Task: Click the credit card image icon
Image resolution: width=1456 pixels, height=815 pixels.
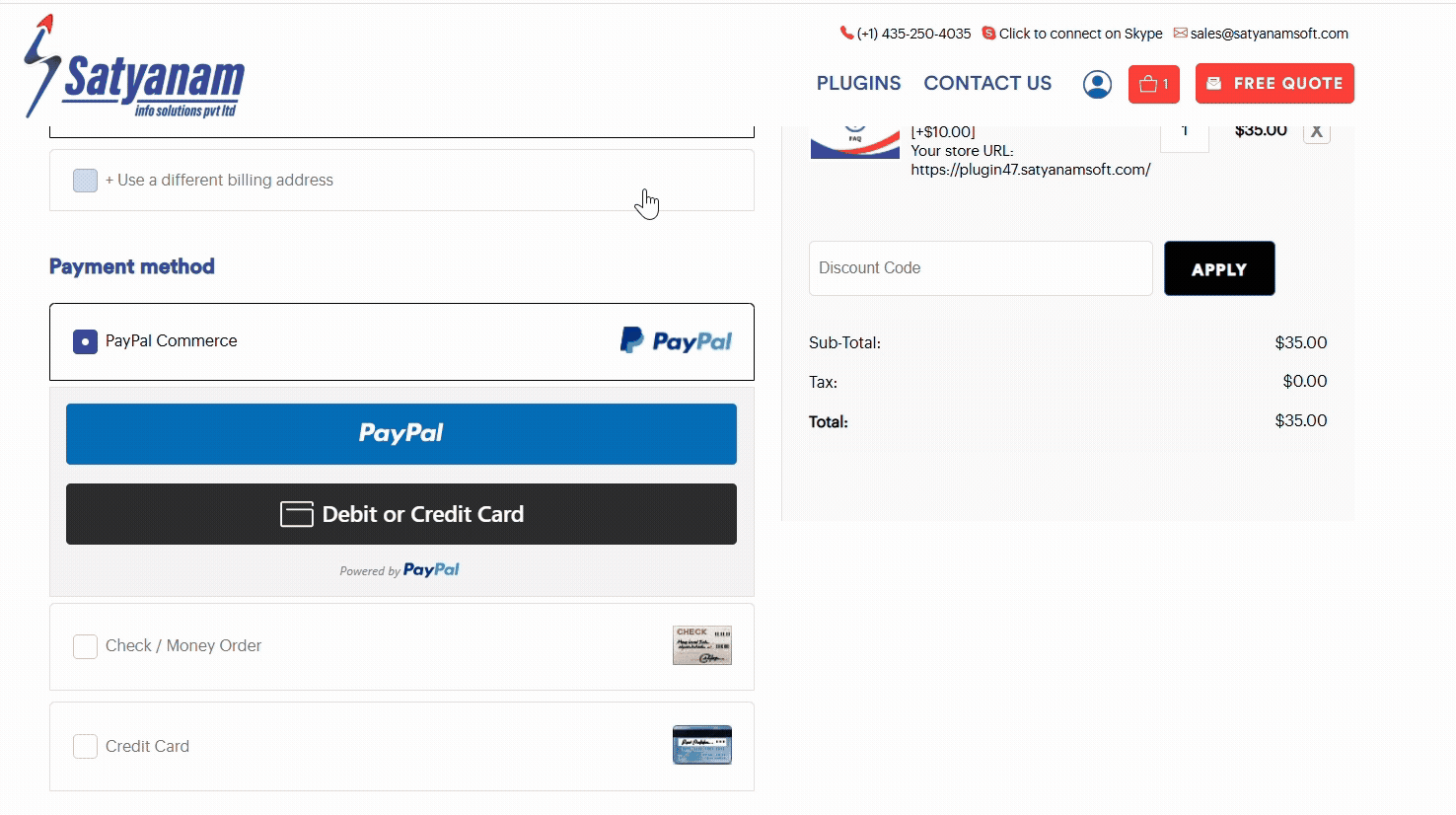Action: pyautogui.click(x=702, y=745)
